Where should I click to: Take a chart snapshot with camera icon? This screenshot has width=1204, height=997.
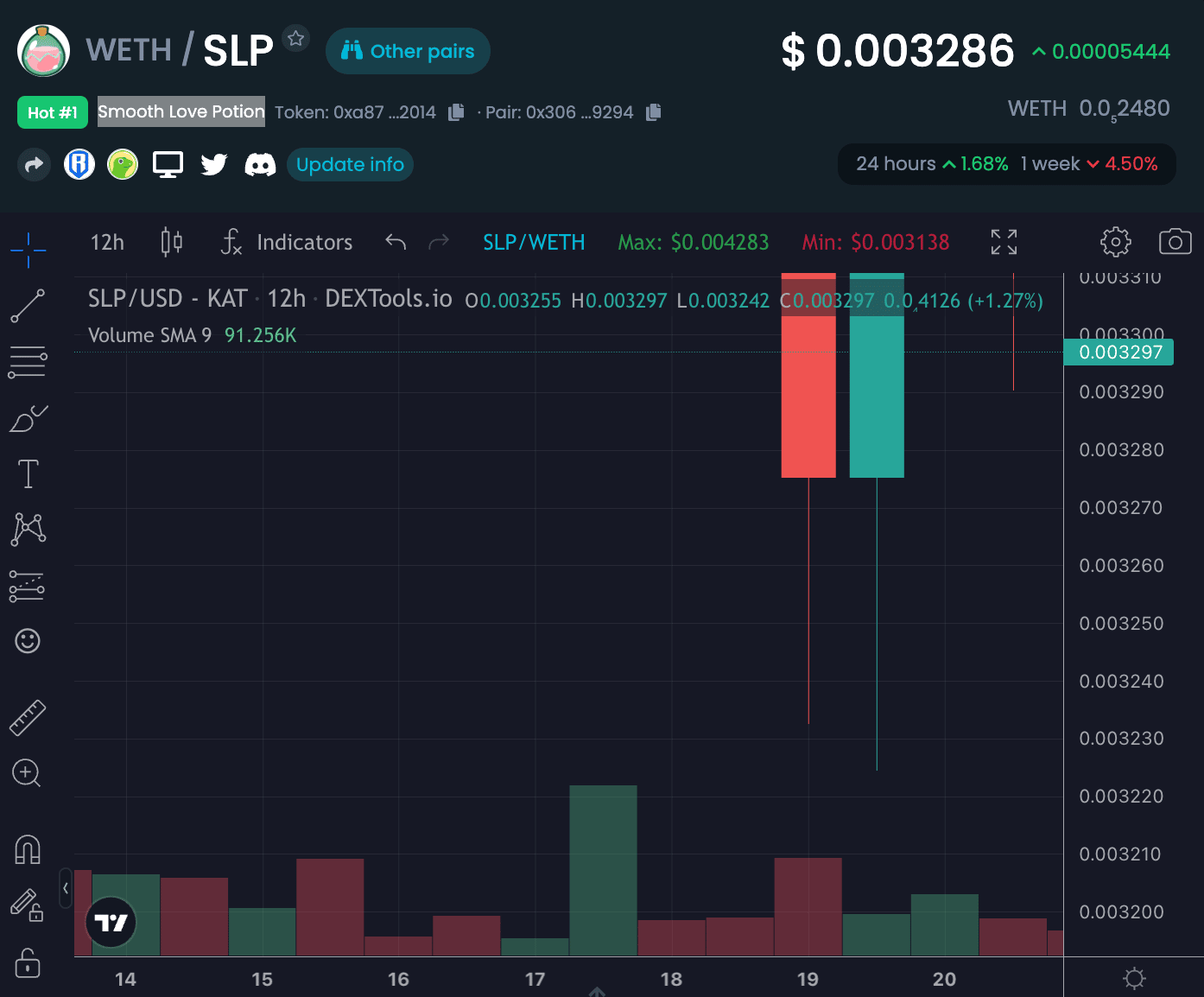click(1175, 242)
